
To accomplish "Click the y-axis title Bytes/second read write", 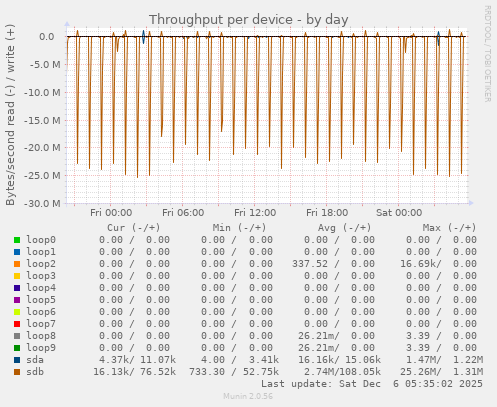I will (10, 115).
